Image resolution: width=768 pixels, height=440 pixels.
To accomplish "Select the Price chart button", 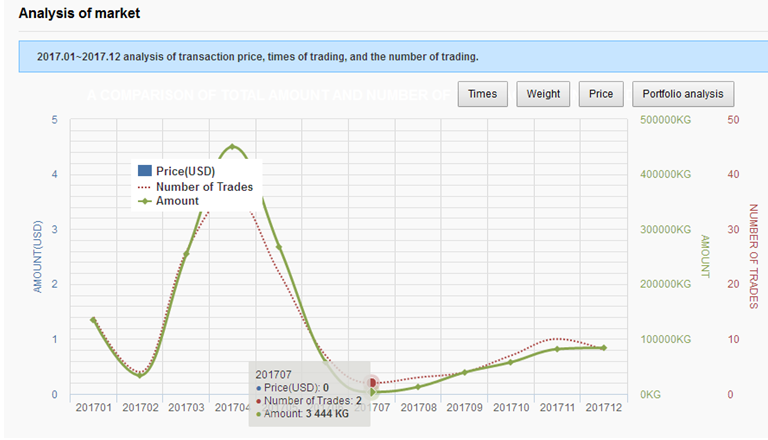I will (x=601, y=94).
